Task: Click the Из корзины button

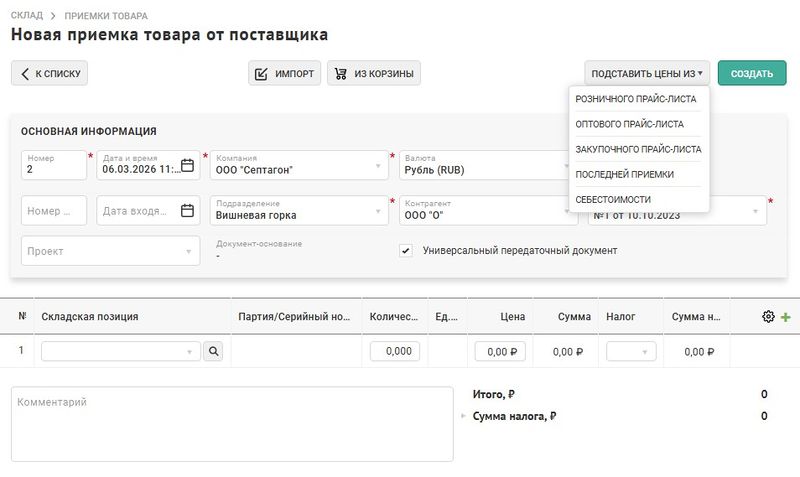Action: coord(374,73)
